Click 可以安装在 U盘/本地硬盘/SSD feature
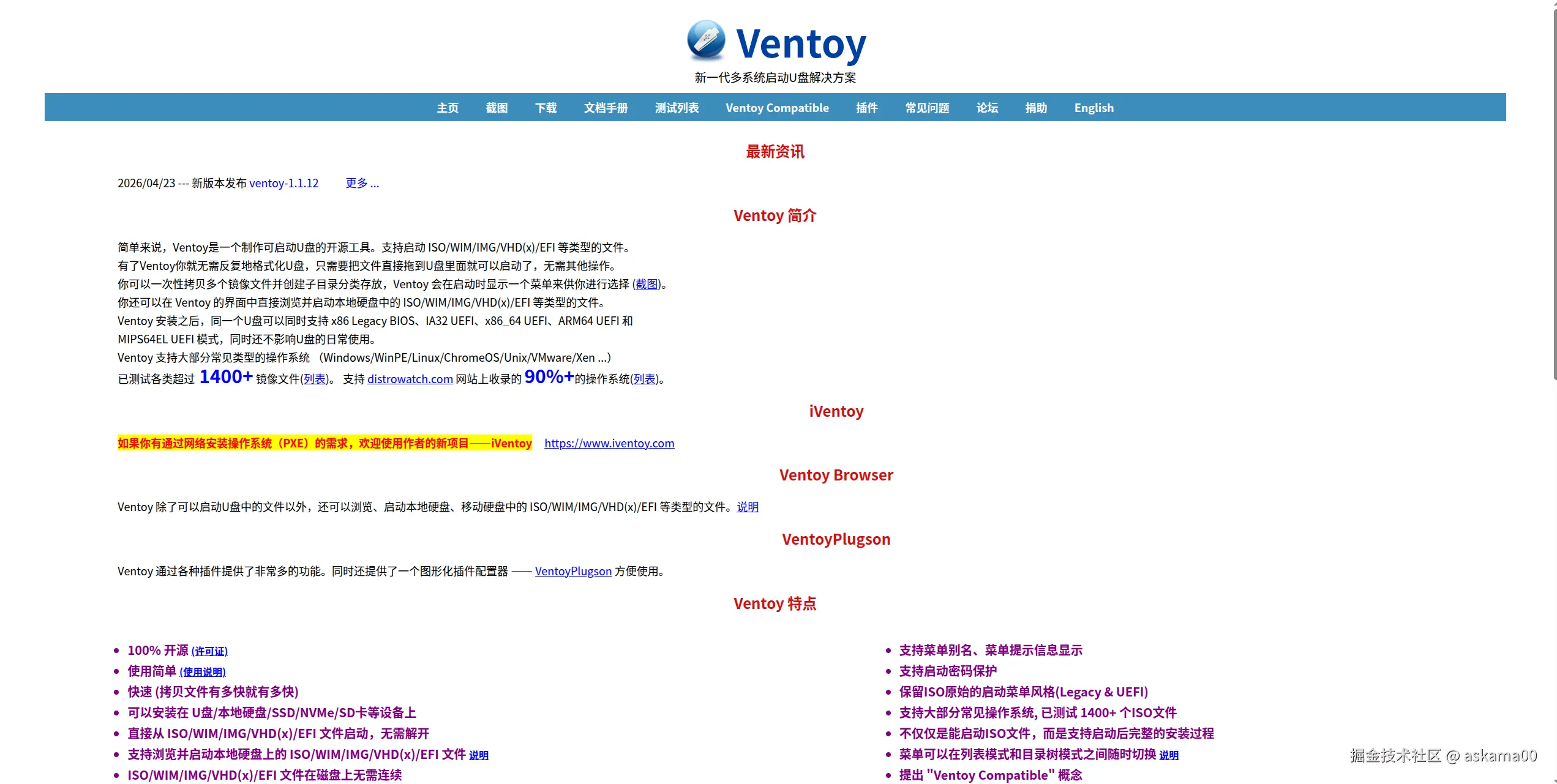The height and width of the screenshot is (784, 1557). (271, 712)
